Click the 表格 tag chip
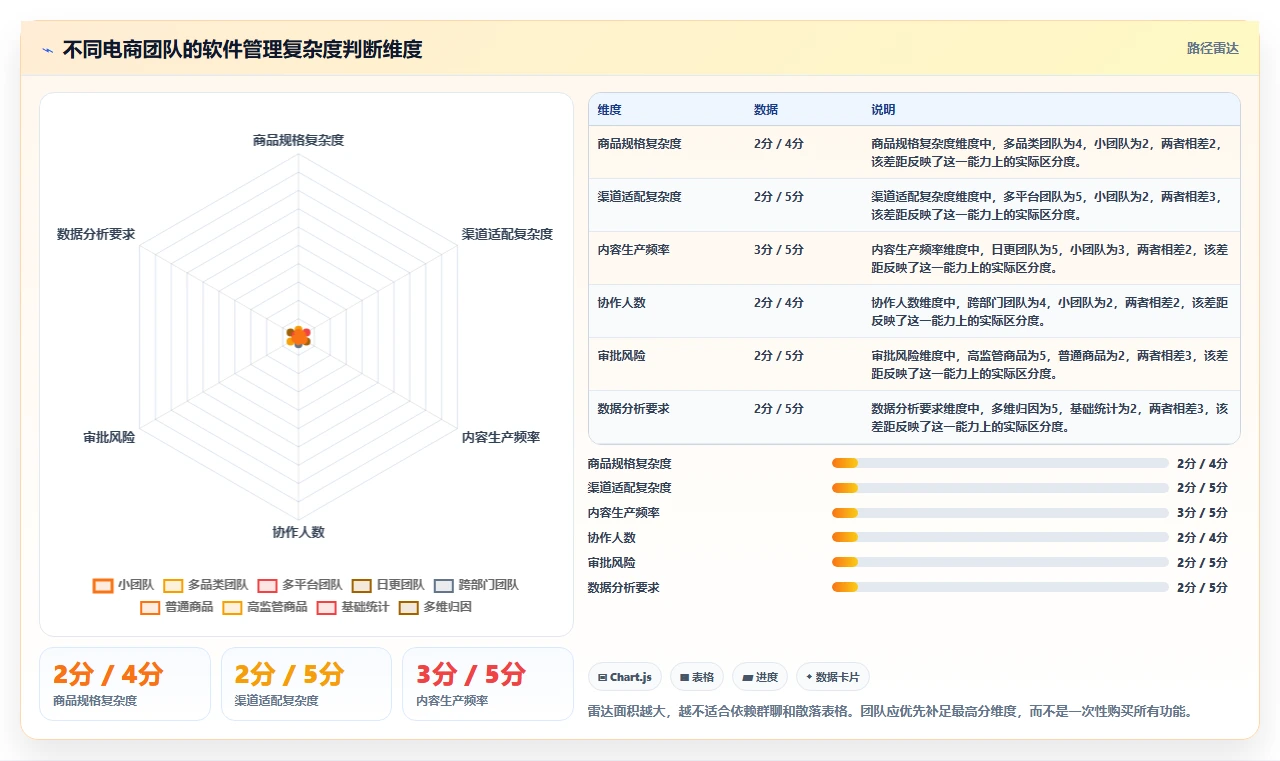1280x761 pixels. [x=696, y=677]
